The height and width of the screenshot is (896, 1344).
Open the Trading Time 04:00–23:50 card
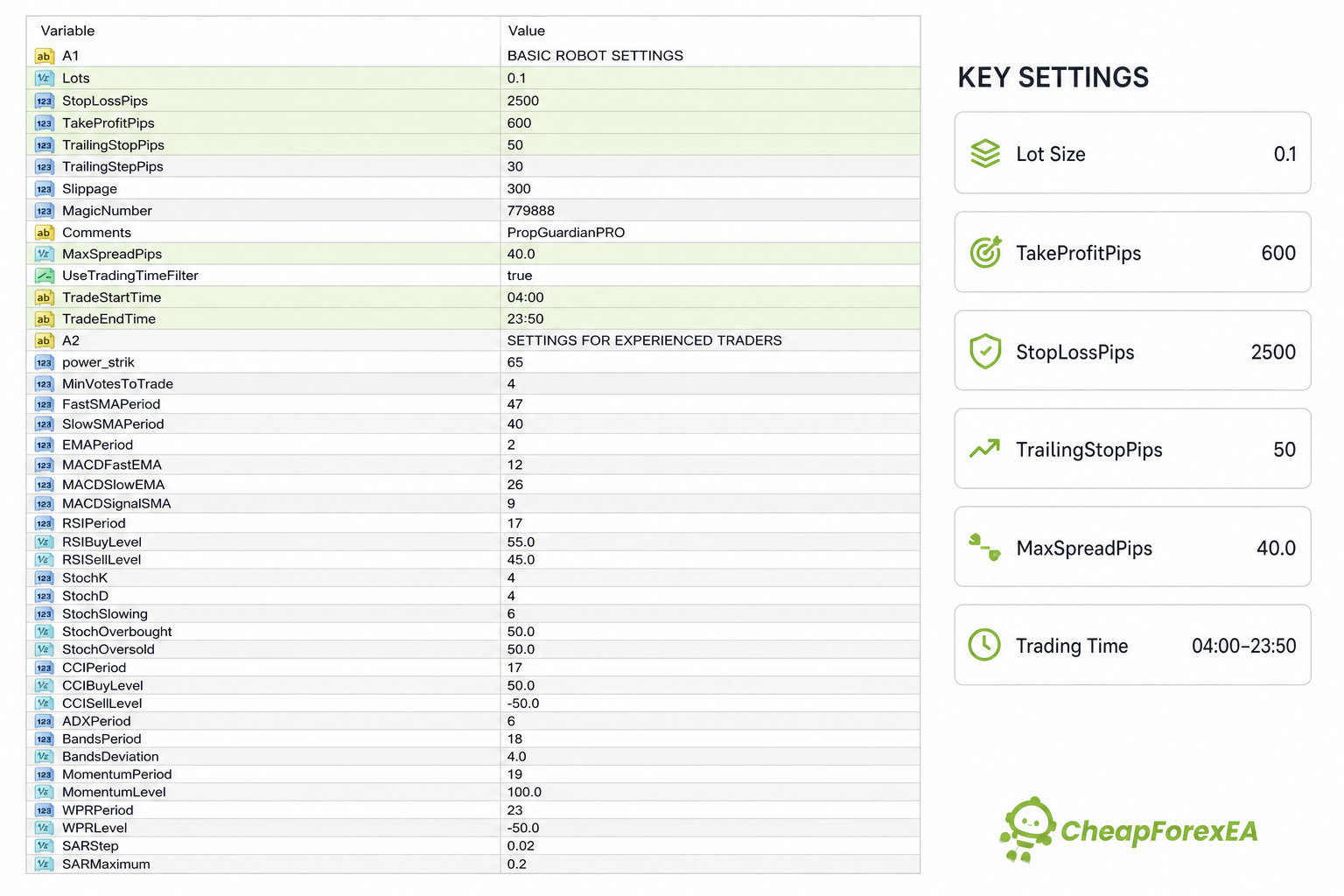point(1132,645)
